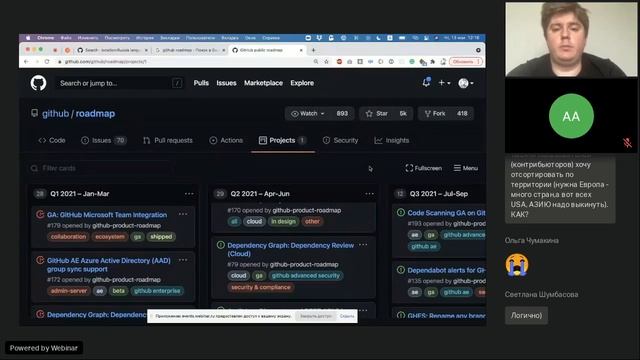Open the github owner link

tap(56, 113)
